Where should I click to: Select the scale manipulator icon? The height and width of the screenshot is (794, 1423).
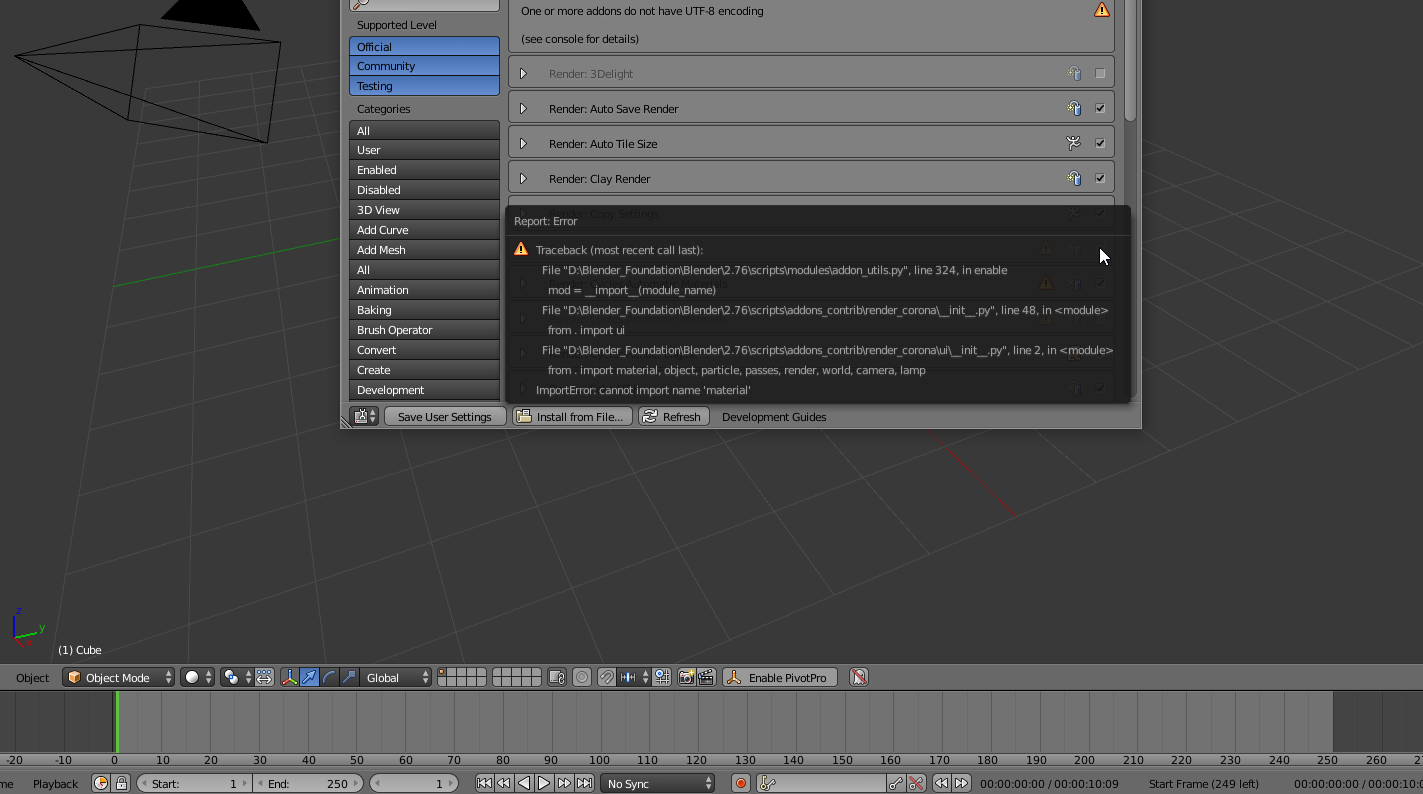coord(349,677)
